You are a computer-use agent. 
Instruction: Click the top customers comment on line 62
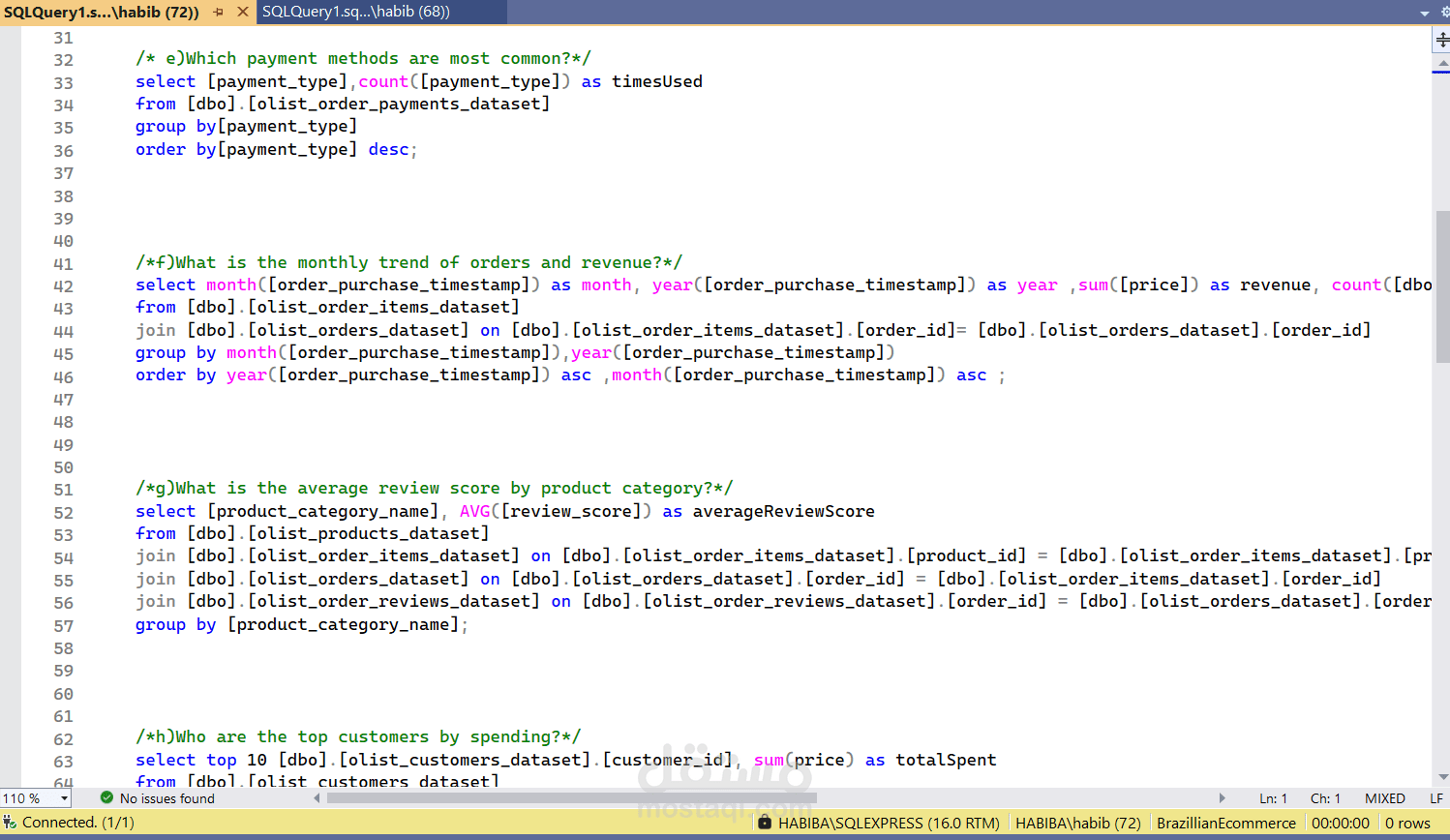point(358,737)
